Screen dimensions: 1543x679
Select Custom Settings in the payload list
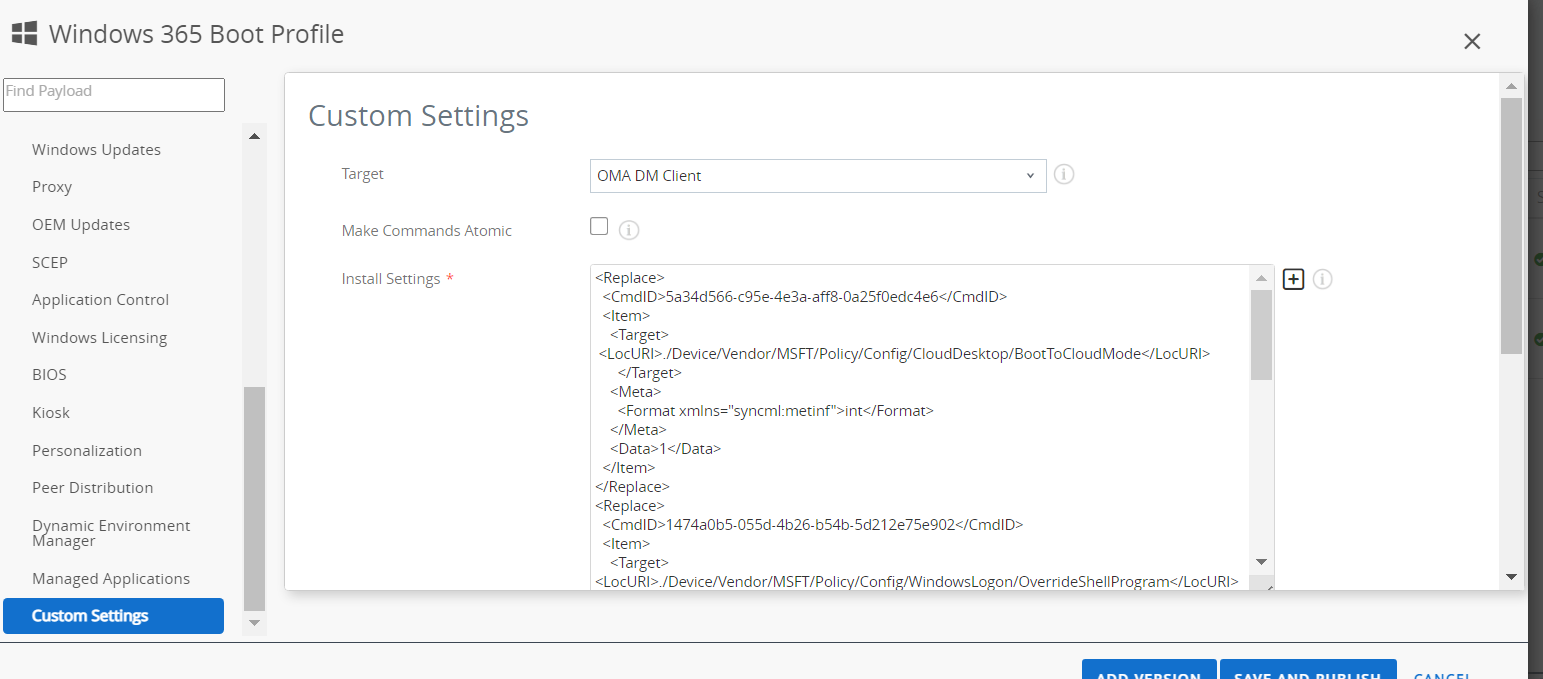point(113,616)
